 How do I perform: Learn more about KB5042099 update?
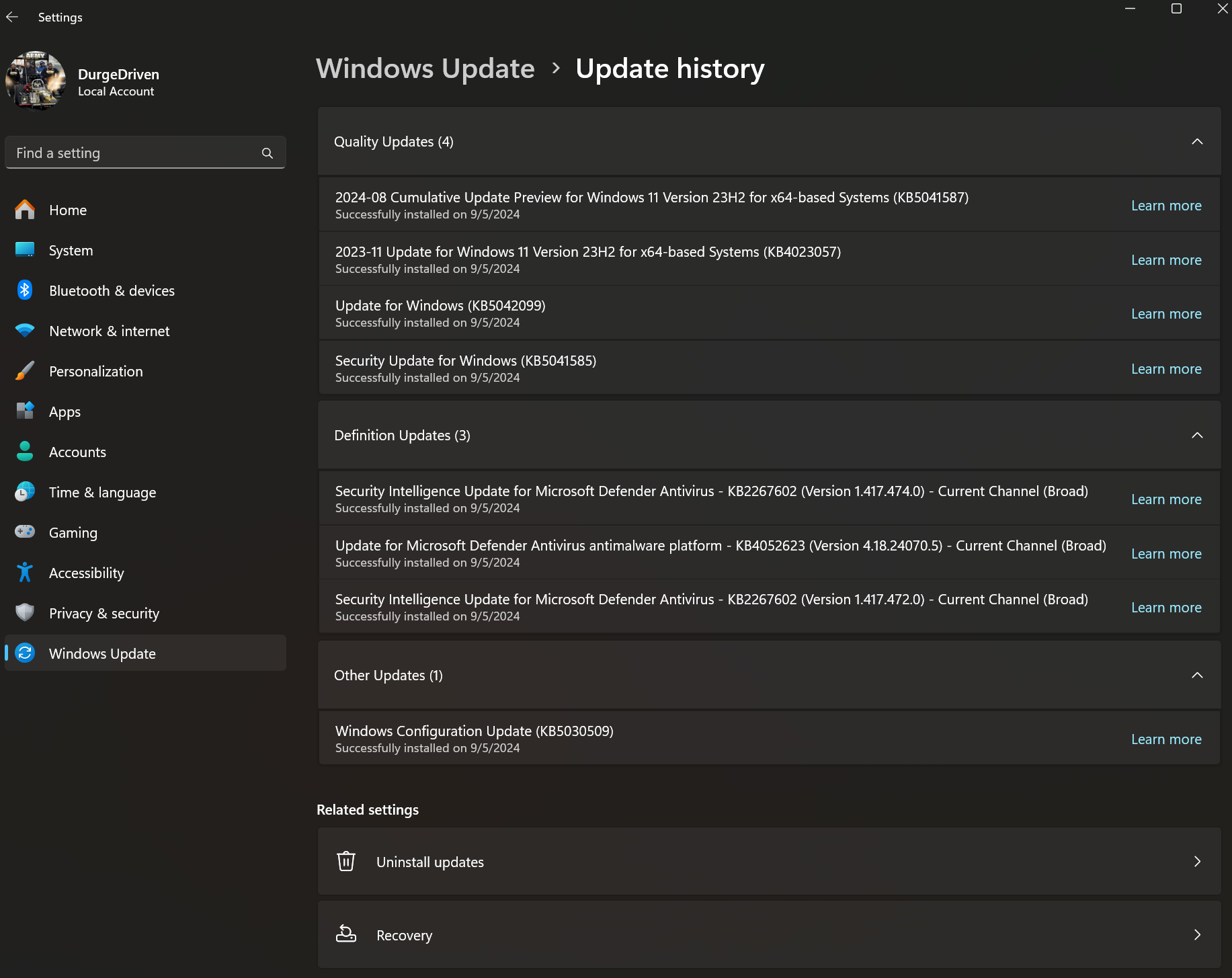point(1166,314)
